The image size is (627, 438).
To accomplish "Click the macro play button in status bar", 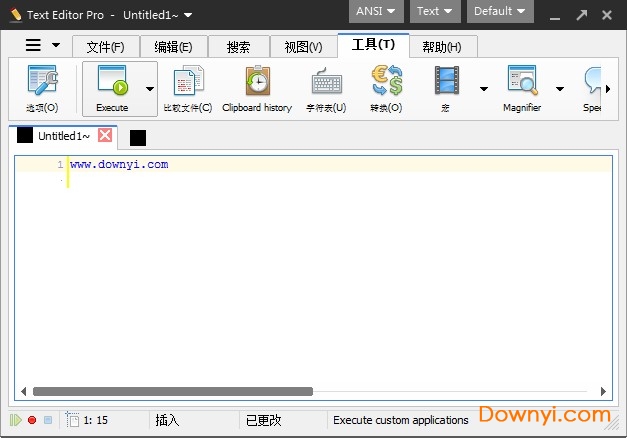I will (x=16, y=420).
